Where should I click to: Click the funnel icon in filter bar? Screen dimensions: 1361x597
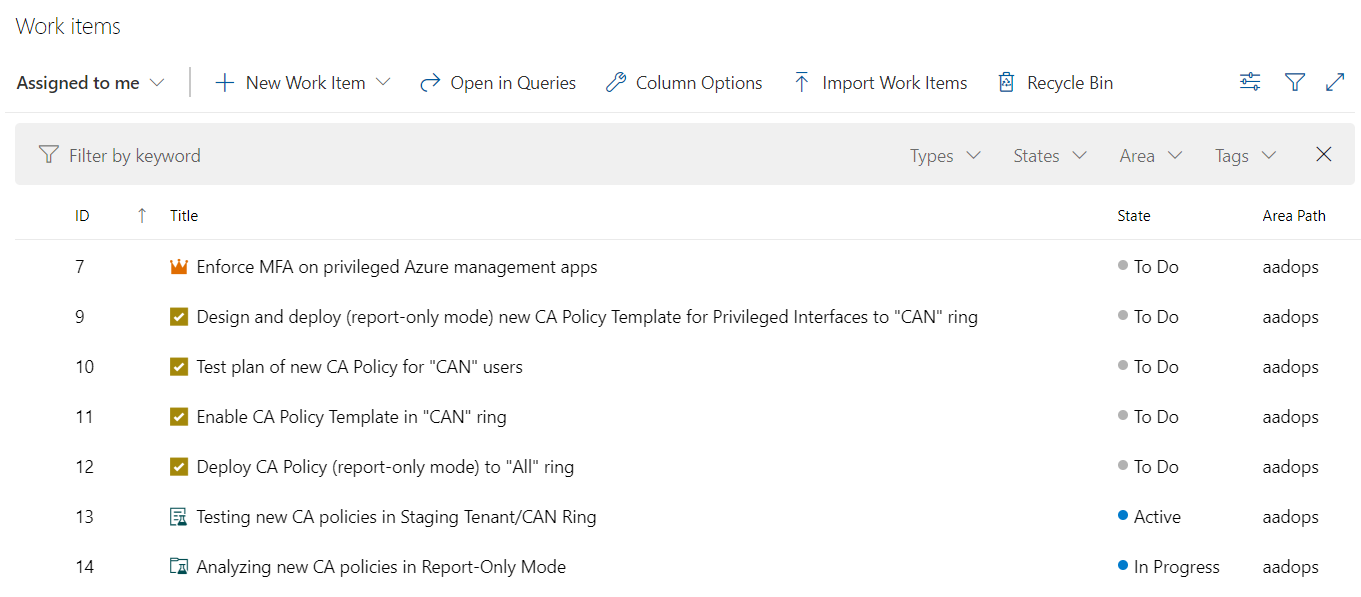click(x=48, y=155)
